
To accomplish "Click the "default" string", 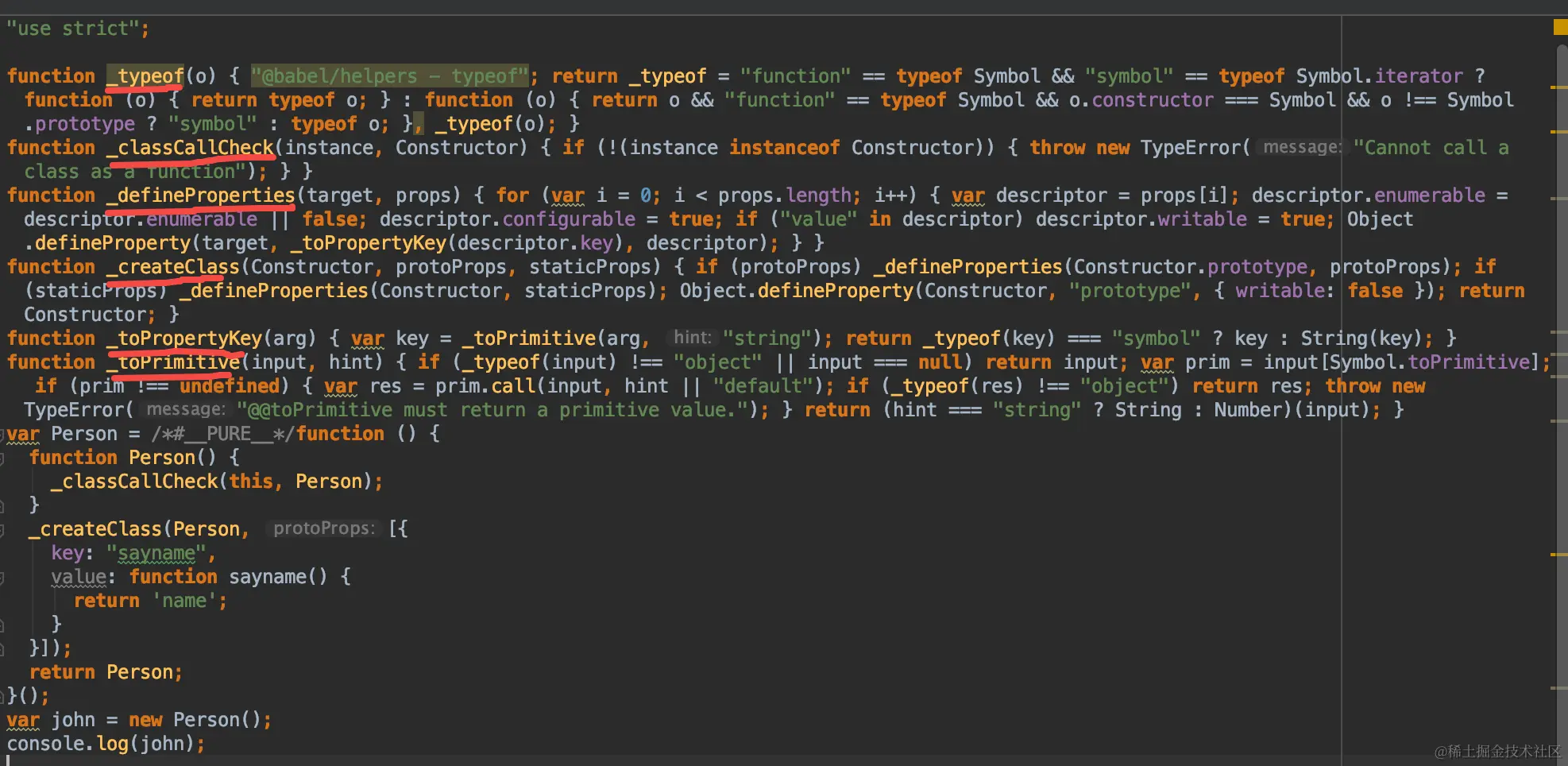I will click(763, 386).
